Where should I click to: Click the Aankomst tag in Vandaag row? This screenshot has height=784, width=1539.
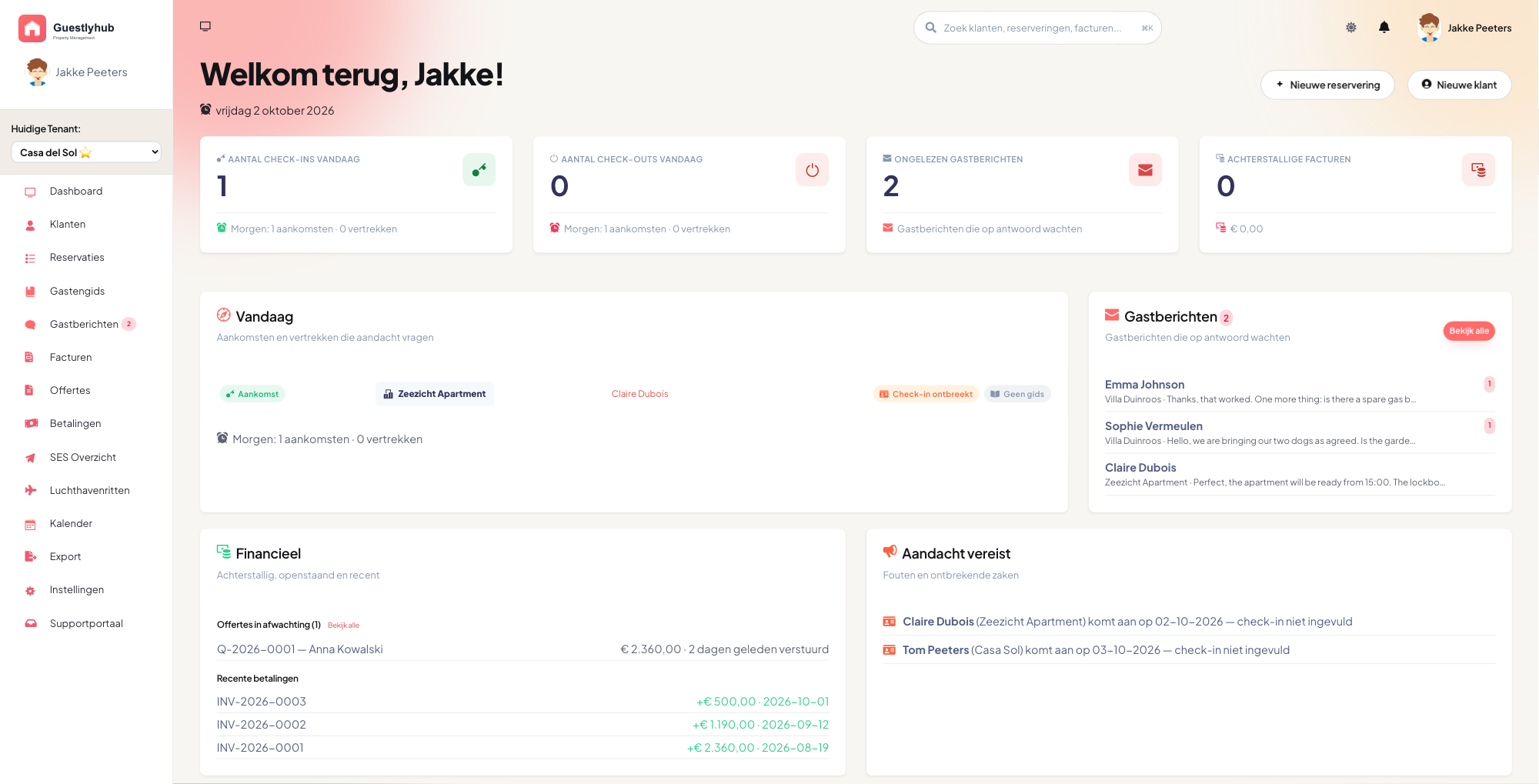tap(252, 394)
